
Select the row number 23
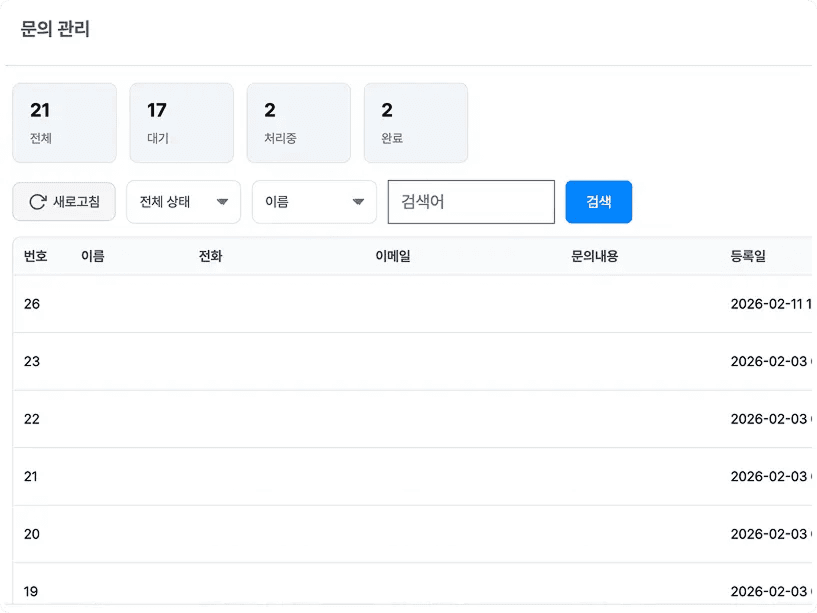click(x=32, y=361)
